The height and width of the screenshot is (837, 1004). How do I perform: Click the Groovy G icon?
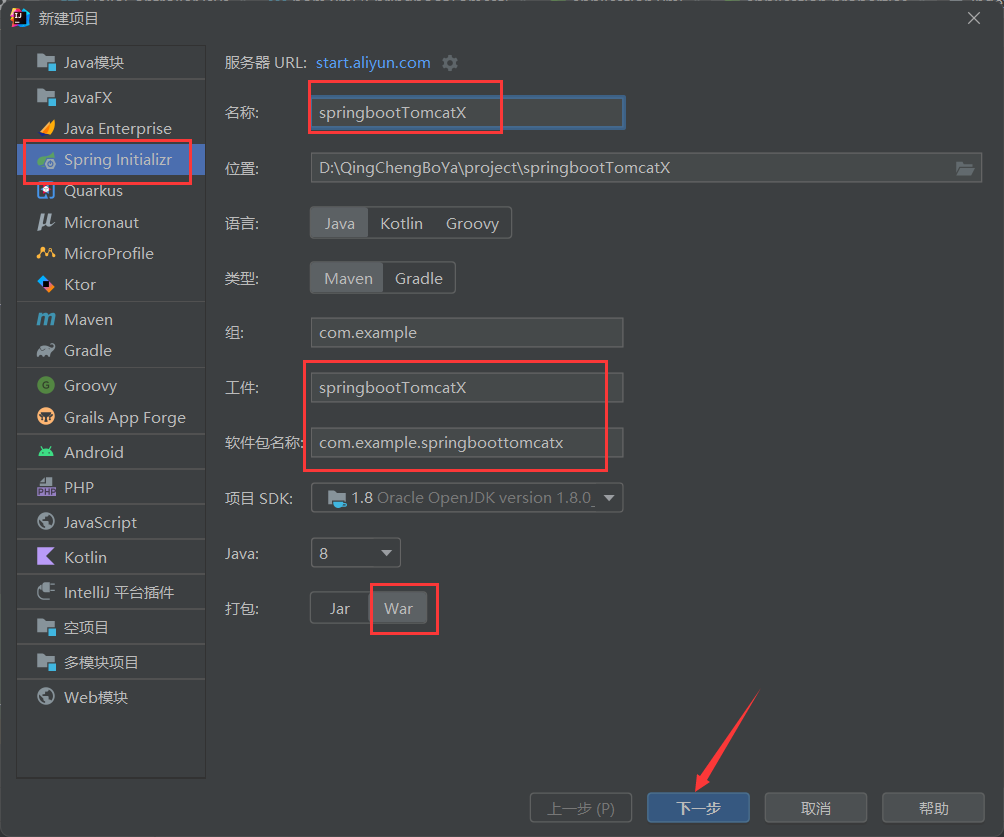[x=46, y=385]
